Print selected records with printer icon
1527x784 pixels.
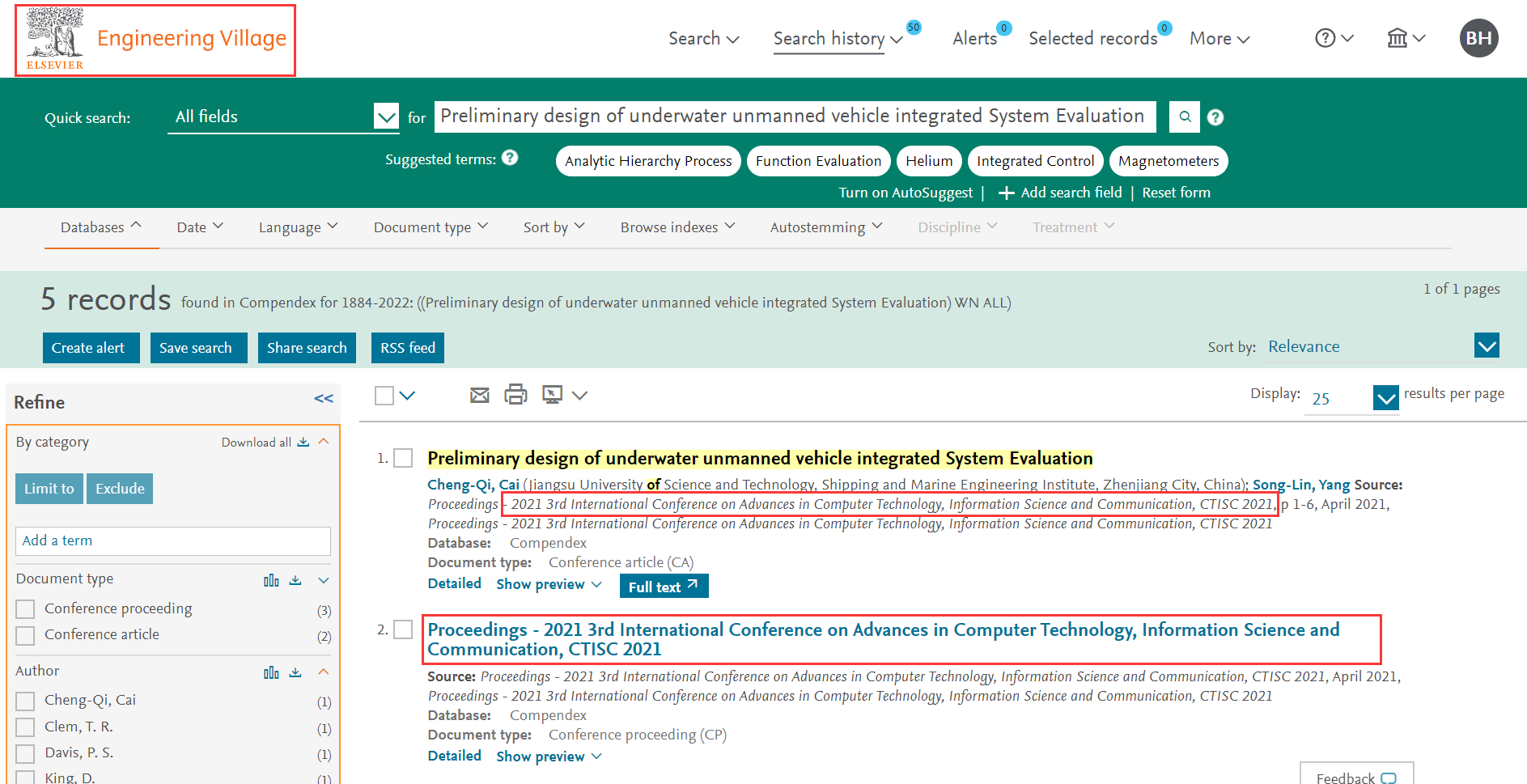coord(515,395)
